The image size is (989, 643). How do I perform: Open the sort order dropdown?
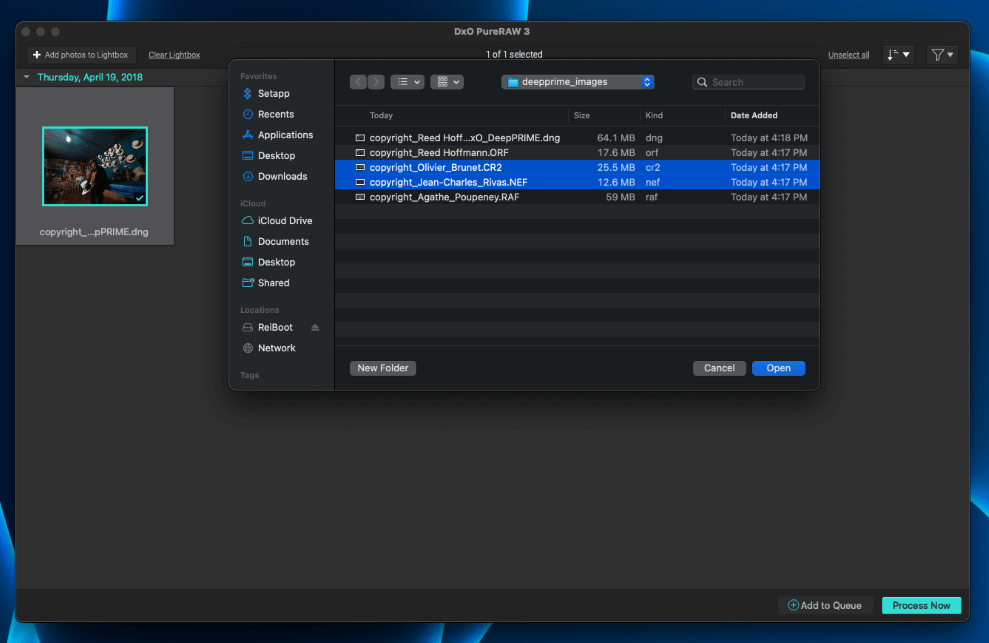click(x=898, y=55)
